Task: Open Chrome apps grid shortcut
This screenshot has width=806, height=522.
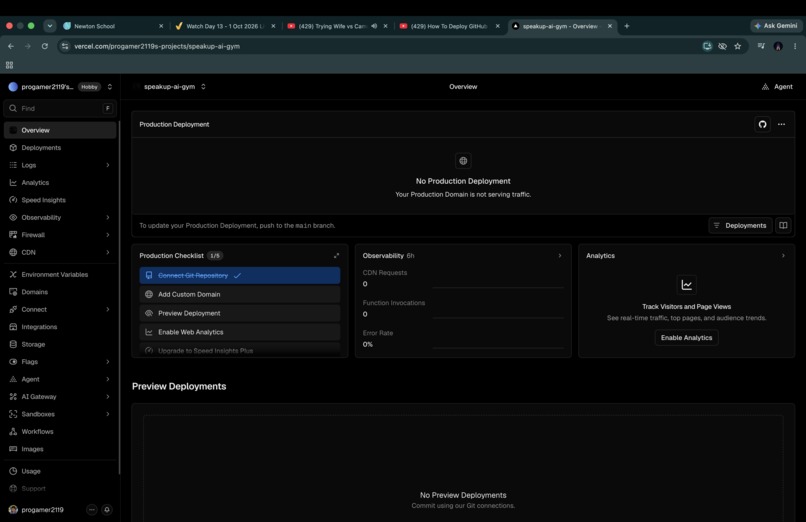Action: pyautogui.click(x=9, y=65)
